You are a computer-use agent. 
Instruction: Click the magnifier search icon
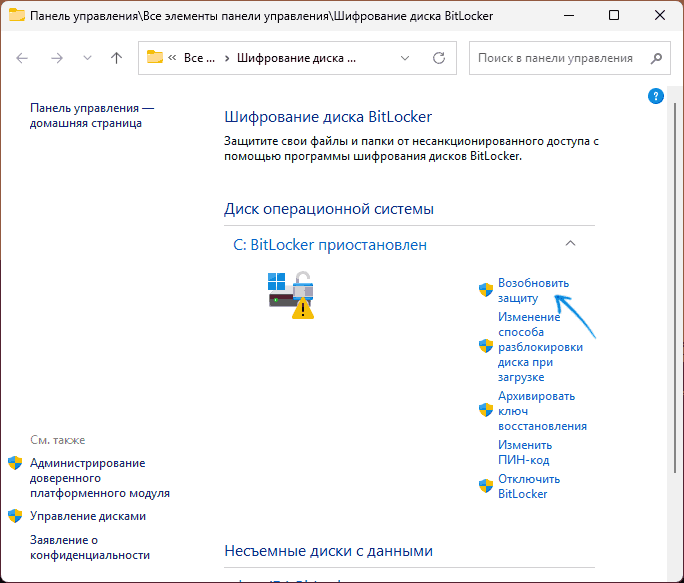(x=657, y=58)
